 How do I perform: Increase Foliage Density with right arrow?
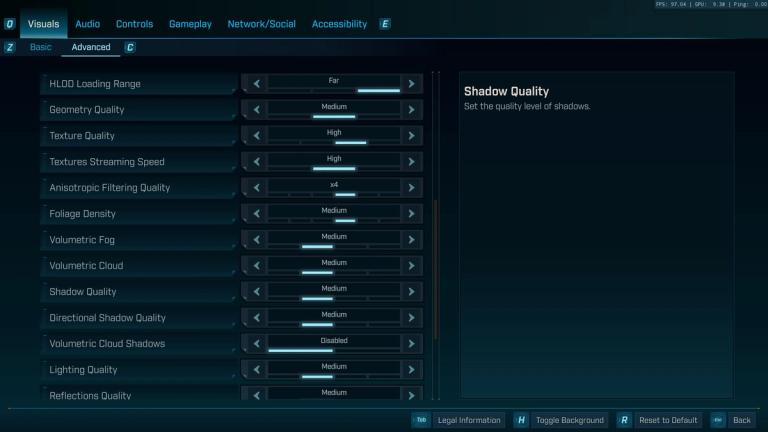[x=411, y=214]
